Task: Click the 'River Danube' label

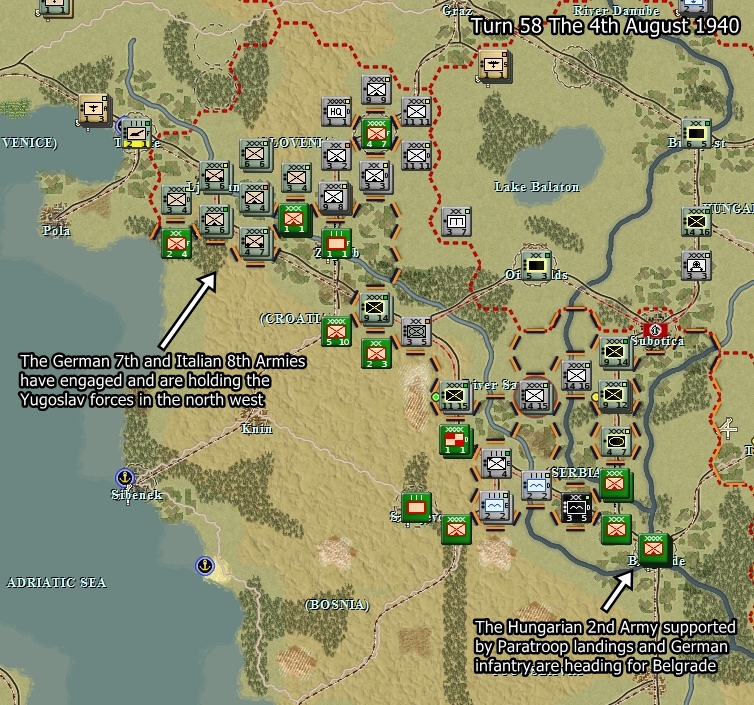Action: (x=616, y=10)
